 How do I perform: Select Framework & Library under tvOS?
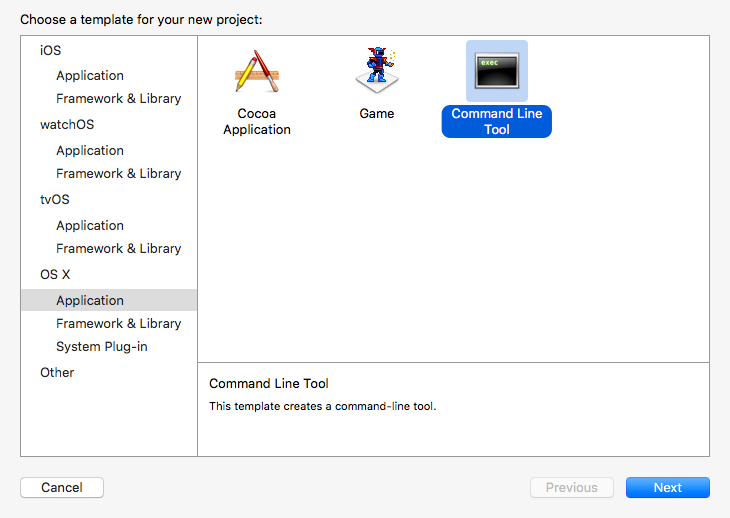[119, 249]
